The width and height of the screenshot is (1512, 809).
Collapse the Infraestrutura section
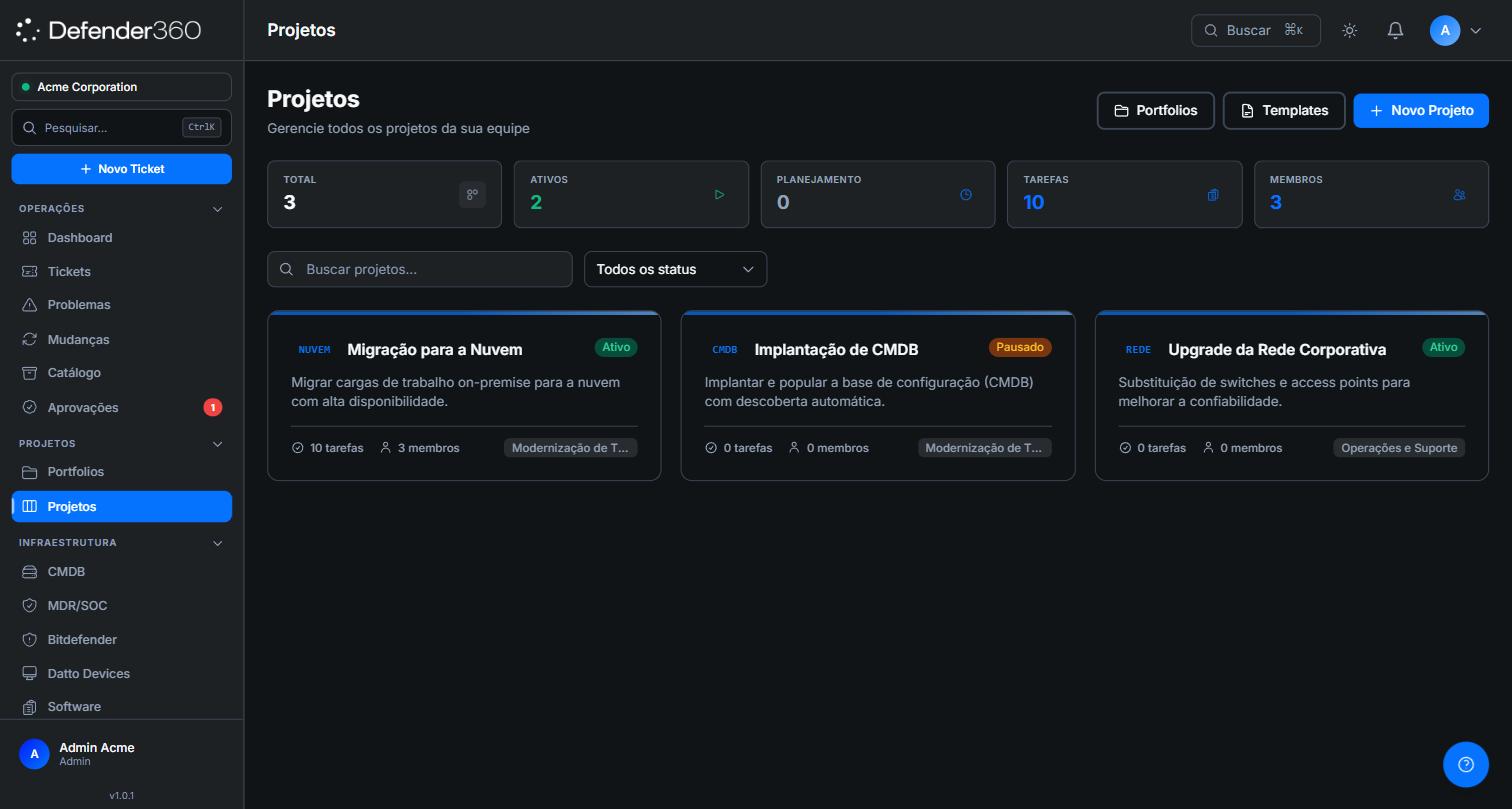click(218, 543)
